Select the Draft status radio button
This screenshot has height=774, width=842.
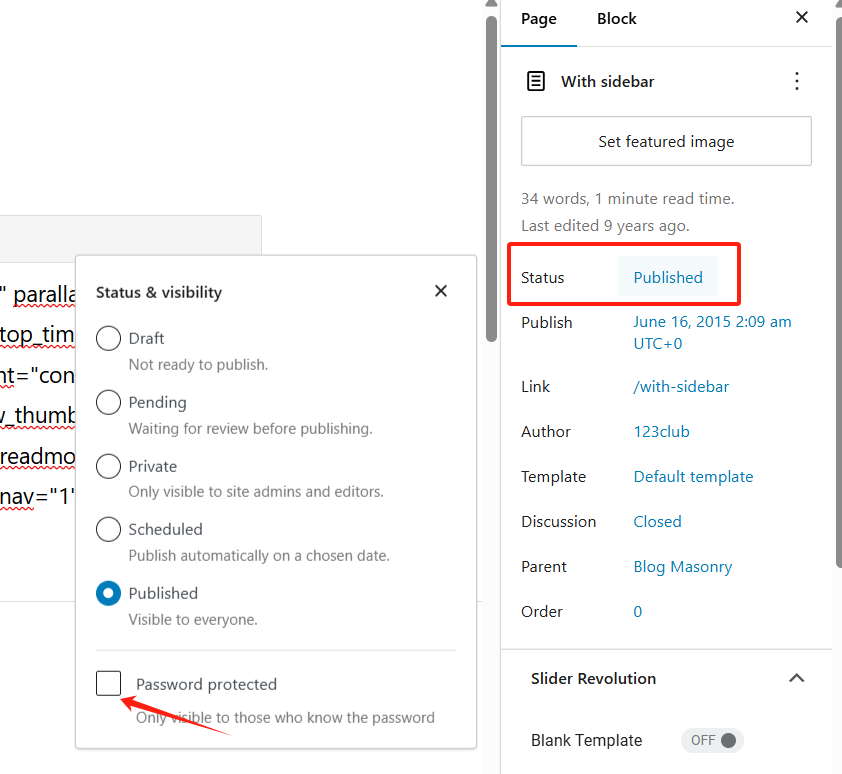point(109,339)
